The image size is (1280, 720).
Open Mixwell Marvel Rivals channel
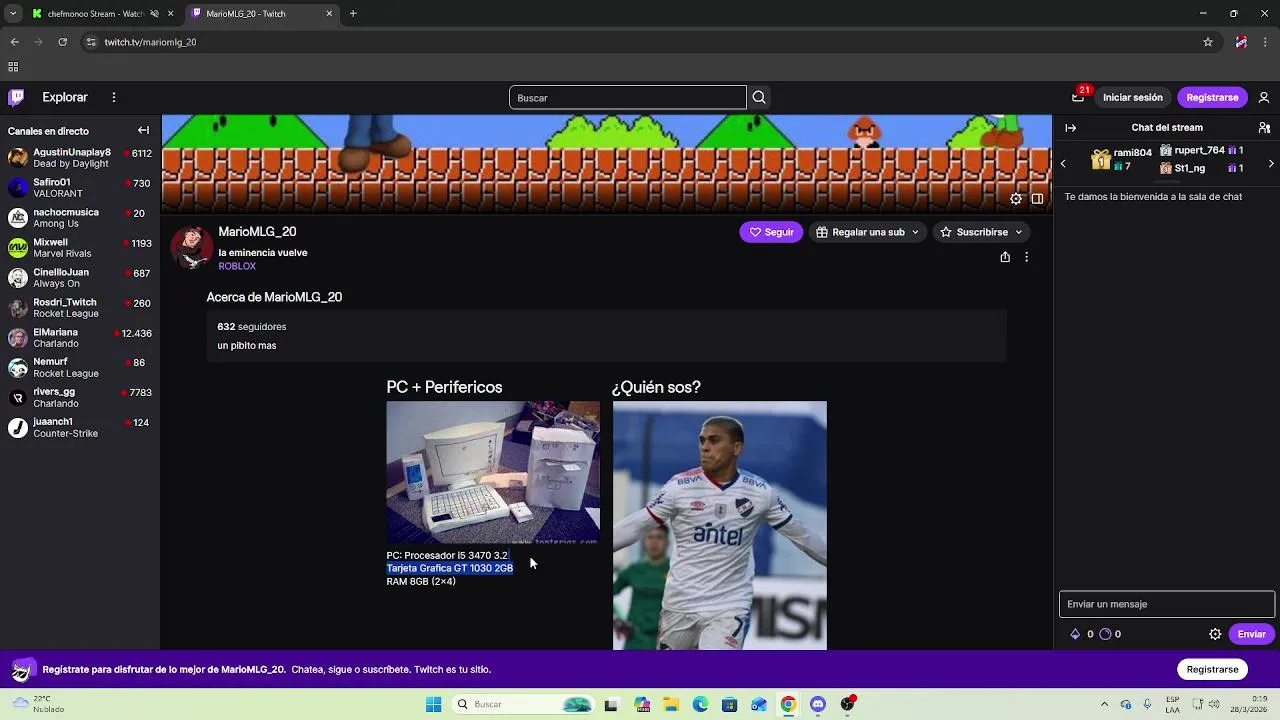(x=80, y=248)
